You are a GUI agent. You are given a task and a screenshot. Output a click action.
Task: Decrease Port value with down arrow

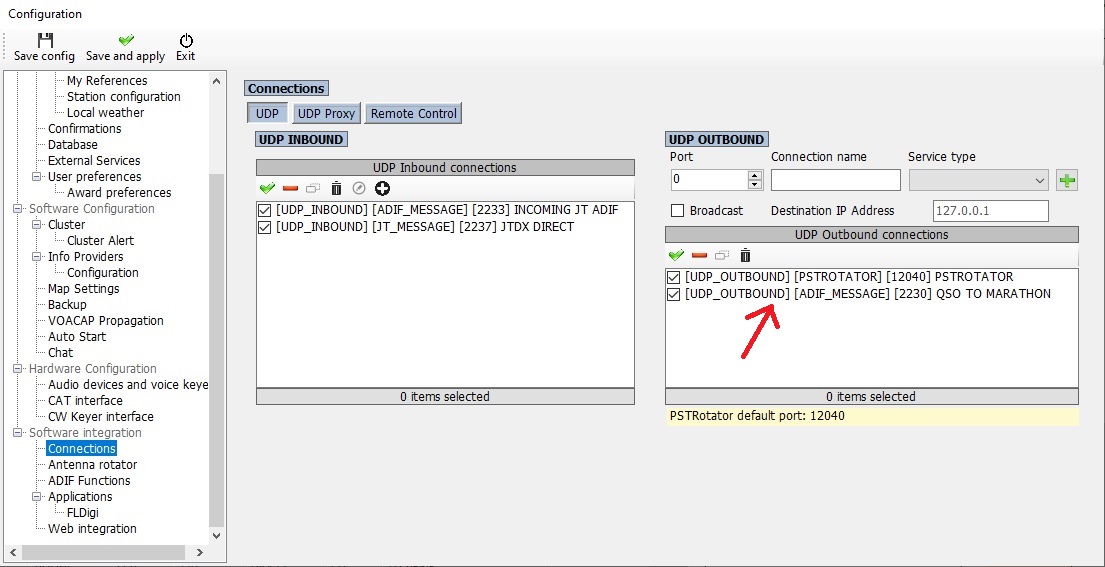click(755, 185)
